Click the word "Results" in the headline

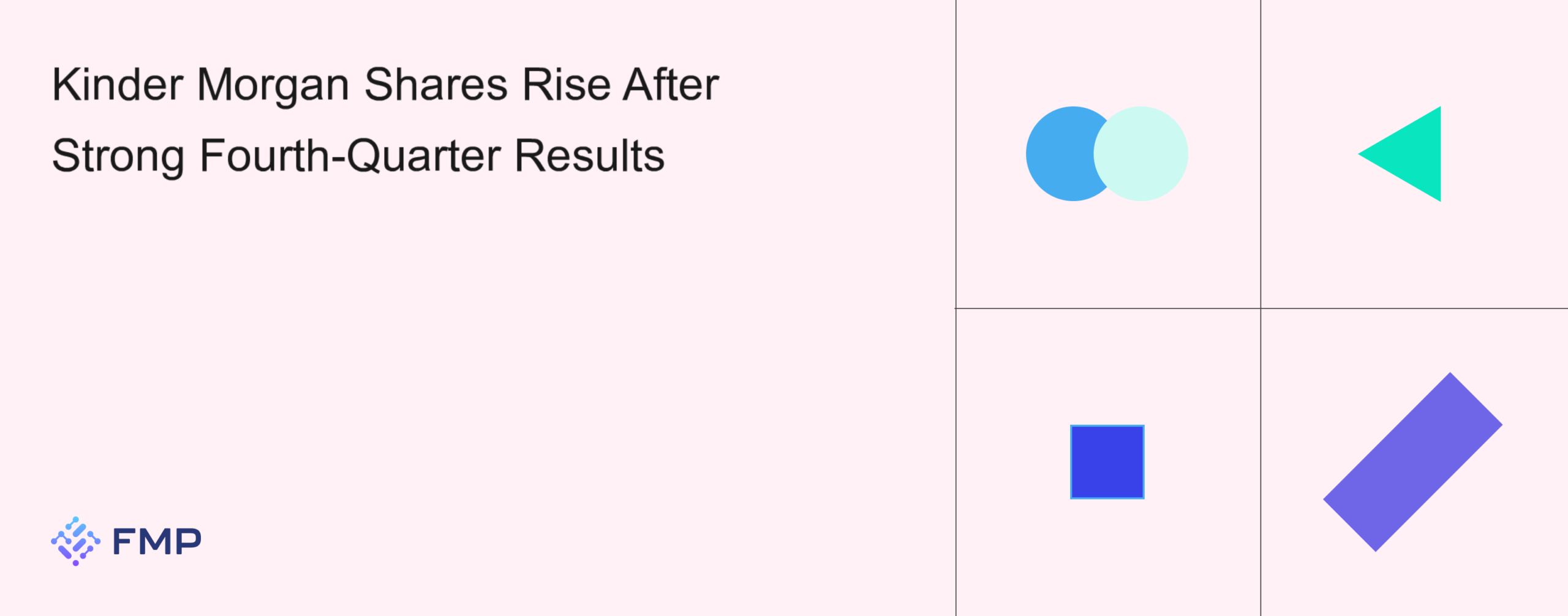[x=589, y=156]
